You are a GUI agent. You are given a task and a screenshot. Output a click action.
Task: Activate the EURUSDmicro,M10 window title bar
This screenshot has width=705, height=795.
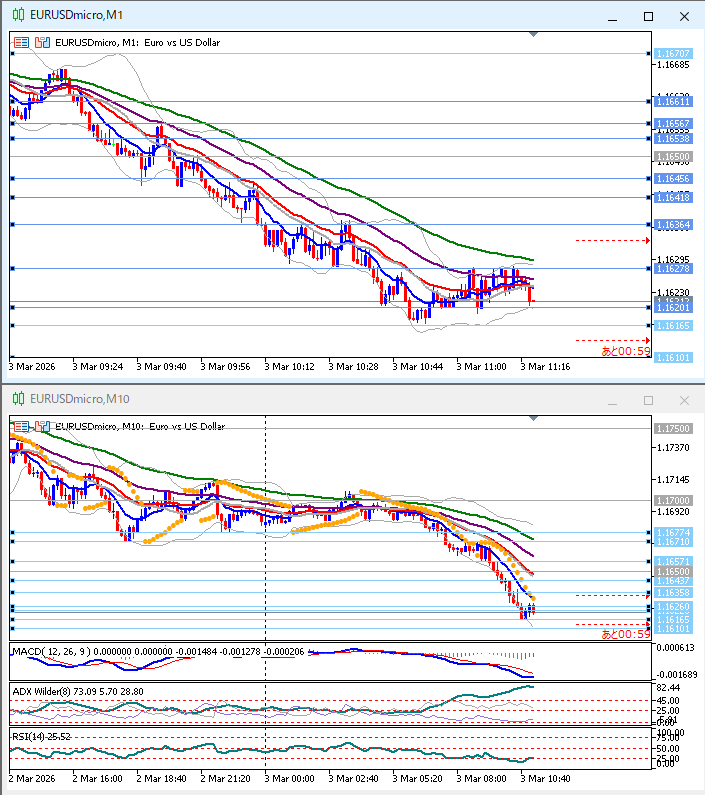(x=300, y=399)
